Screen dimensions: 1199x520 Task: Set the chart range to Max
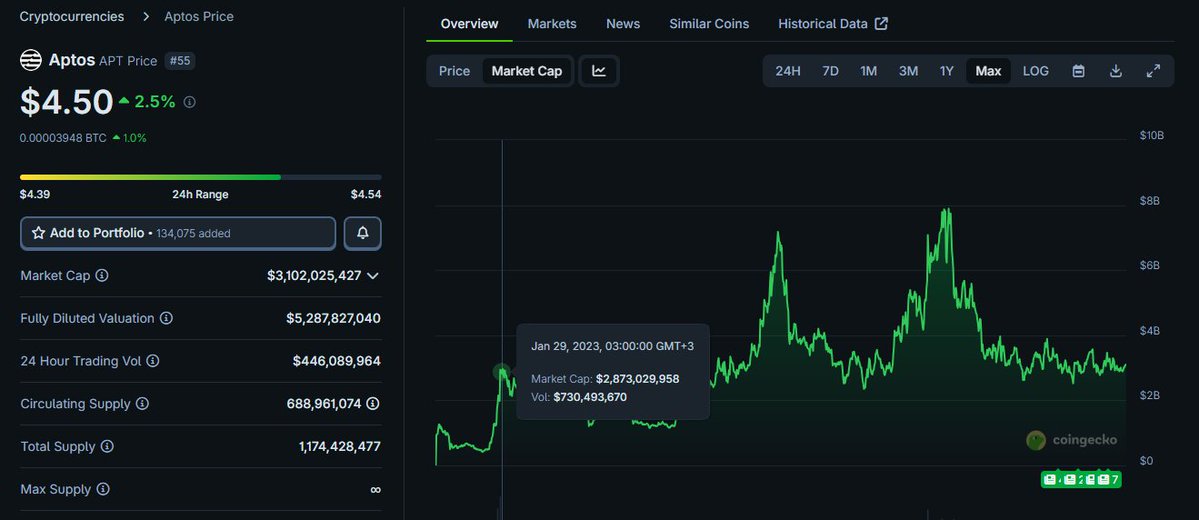coord(988,71)
